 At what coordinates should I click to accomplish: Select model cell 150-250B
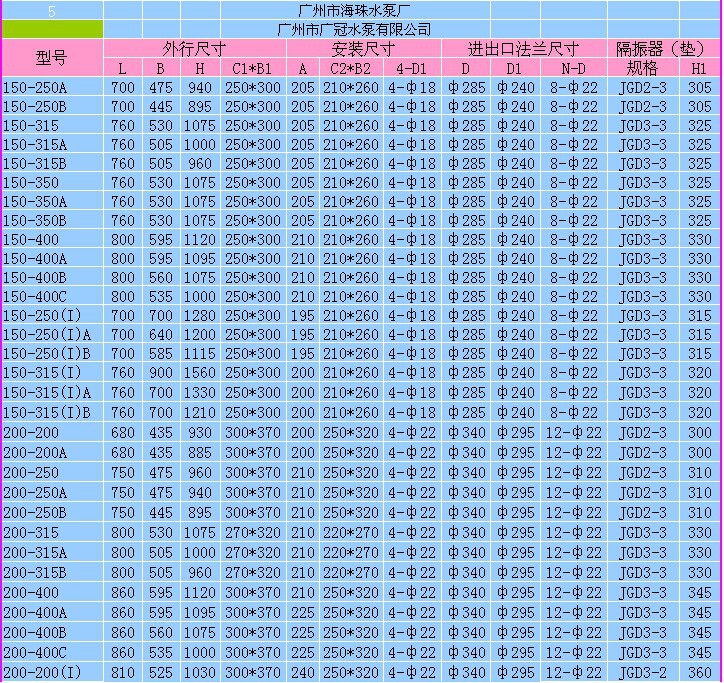pos(52,106)
